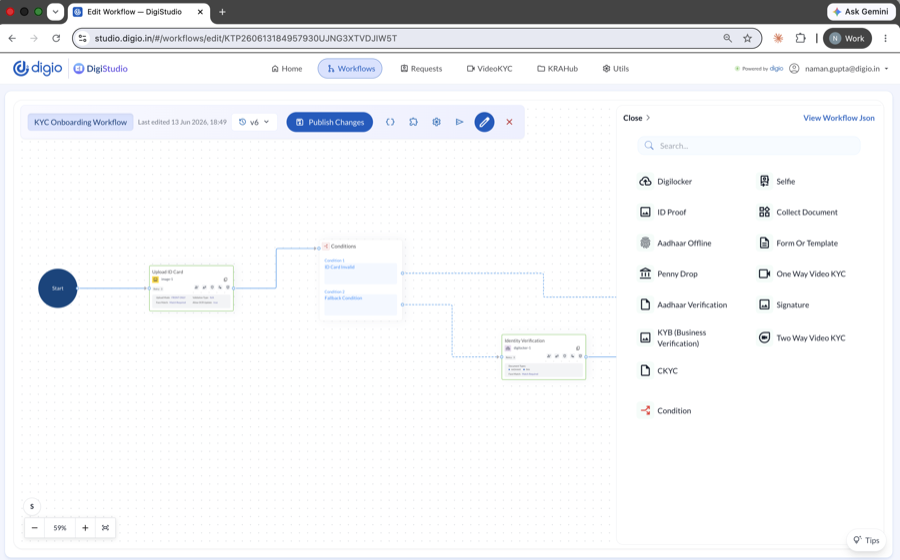Click Publish Changes button
Screen dimensions: 900x560
pos(329,122)
